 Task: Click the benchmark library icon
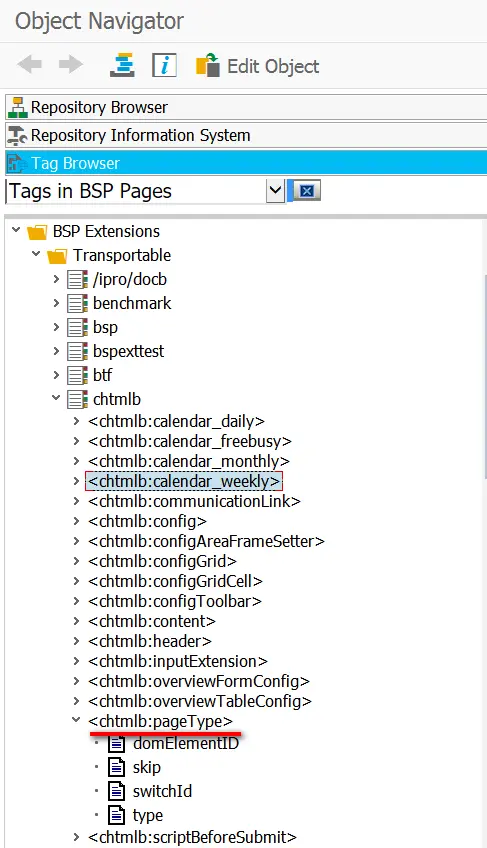pos(77,303)
